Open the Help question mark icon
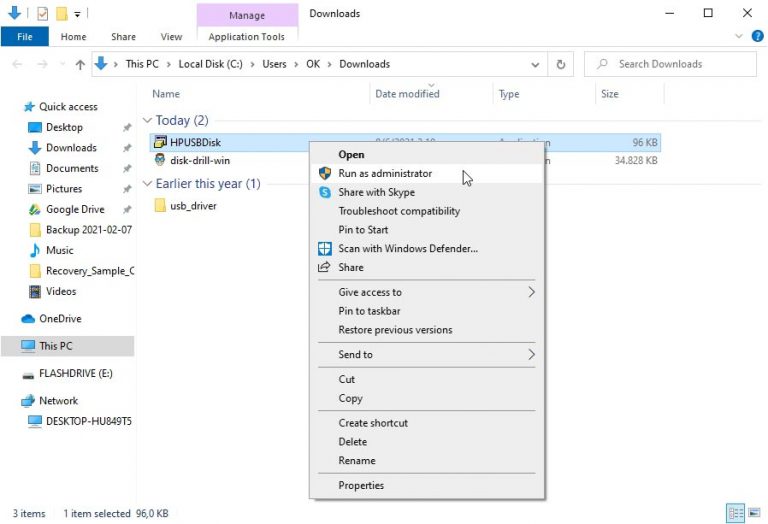This screenshot has height=524, width=768. coord(756,37)
